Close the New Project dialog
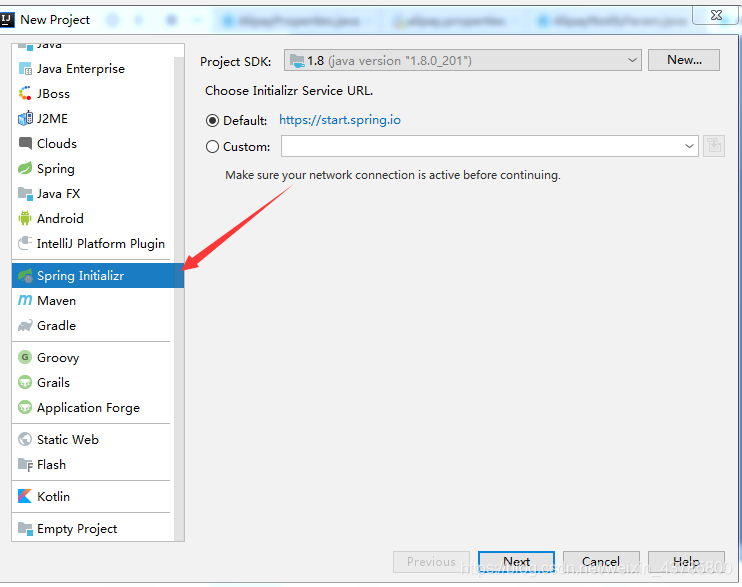The height and width of the screenshot is (587, 742). pos(716,15)
